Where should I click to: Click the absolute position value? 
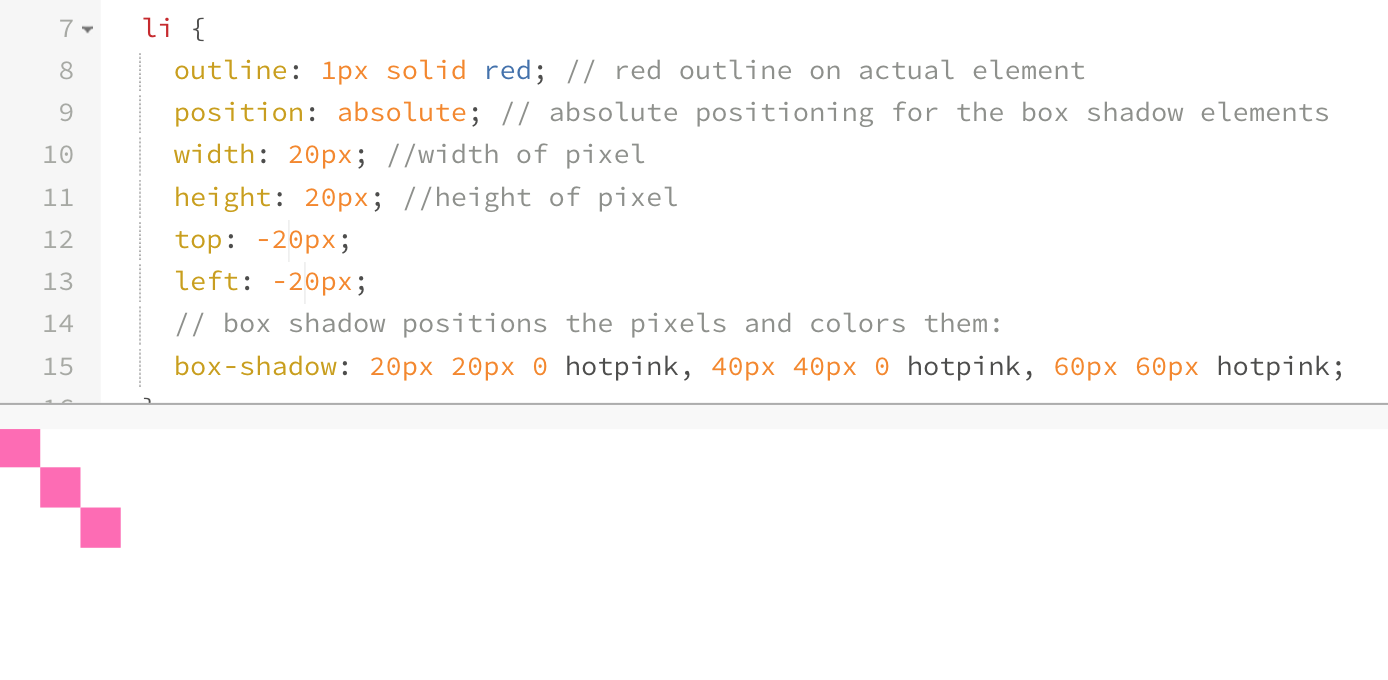[x=402, y=113]
